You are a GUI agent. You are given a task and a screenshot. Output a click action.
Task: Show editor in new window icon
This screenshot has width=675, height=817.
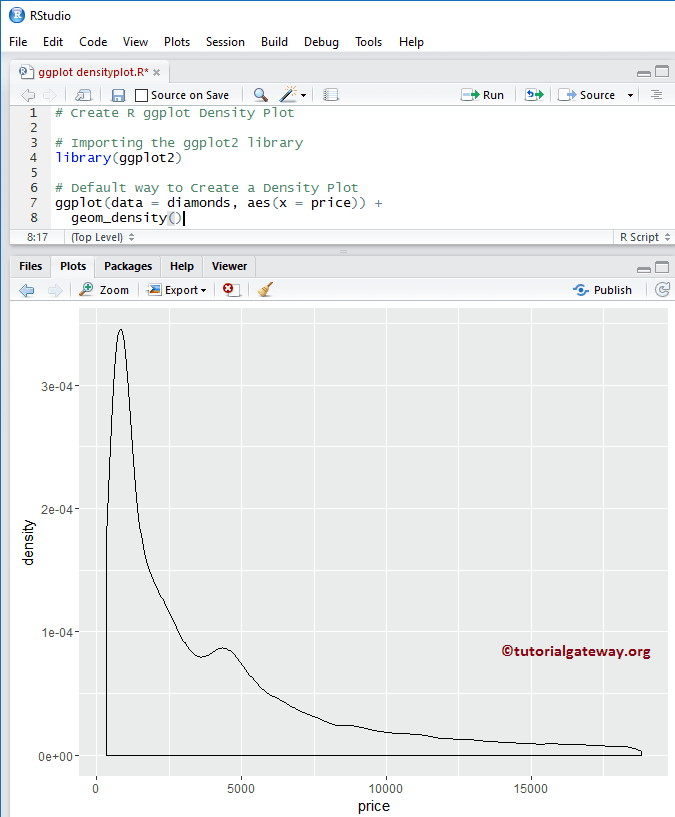click(x=83, y=95)
